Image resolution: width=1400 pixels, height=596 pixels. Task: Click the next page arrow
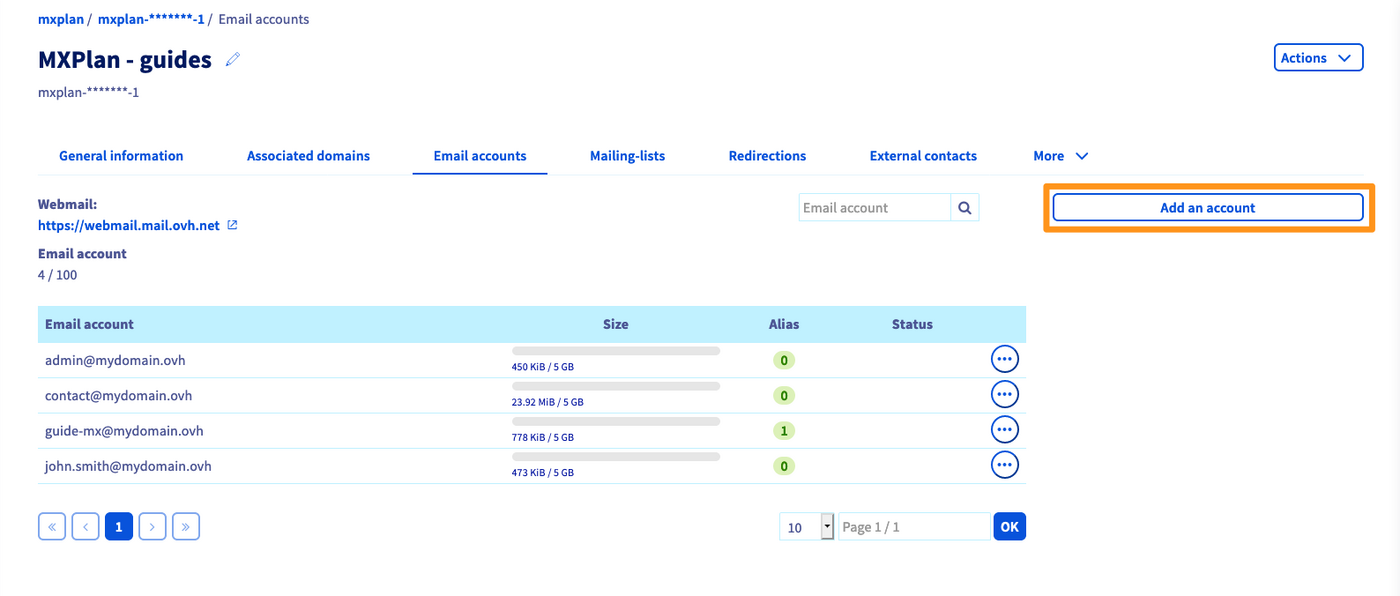[152, 526]
